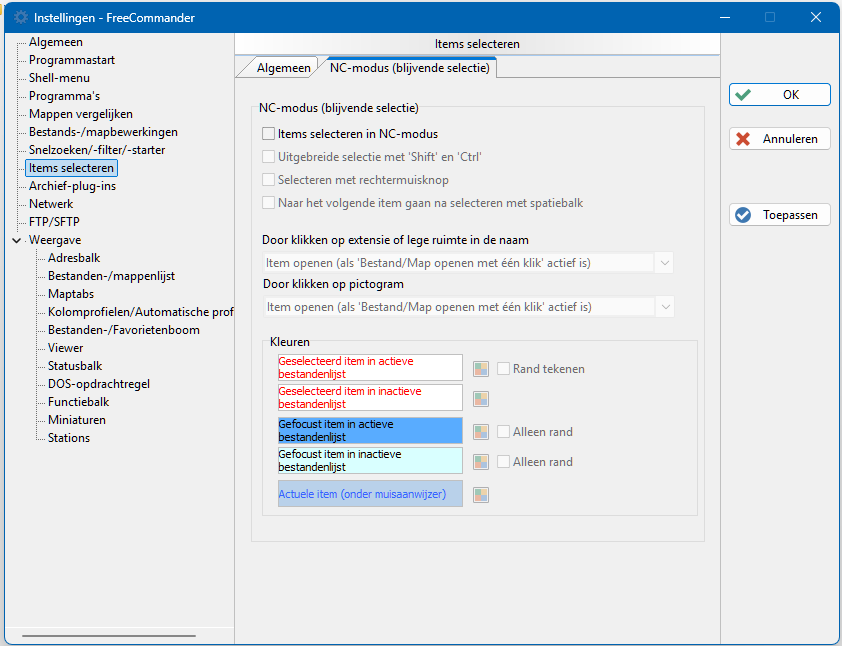The image size is (842, 646).
Task: Open color picker for selected item in active list
Action: tap(481, 369)
